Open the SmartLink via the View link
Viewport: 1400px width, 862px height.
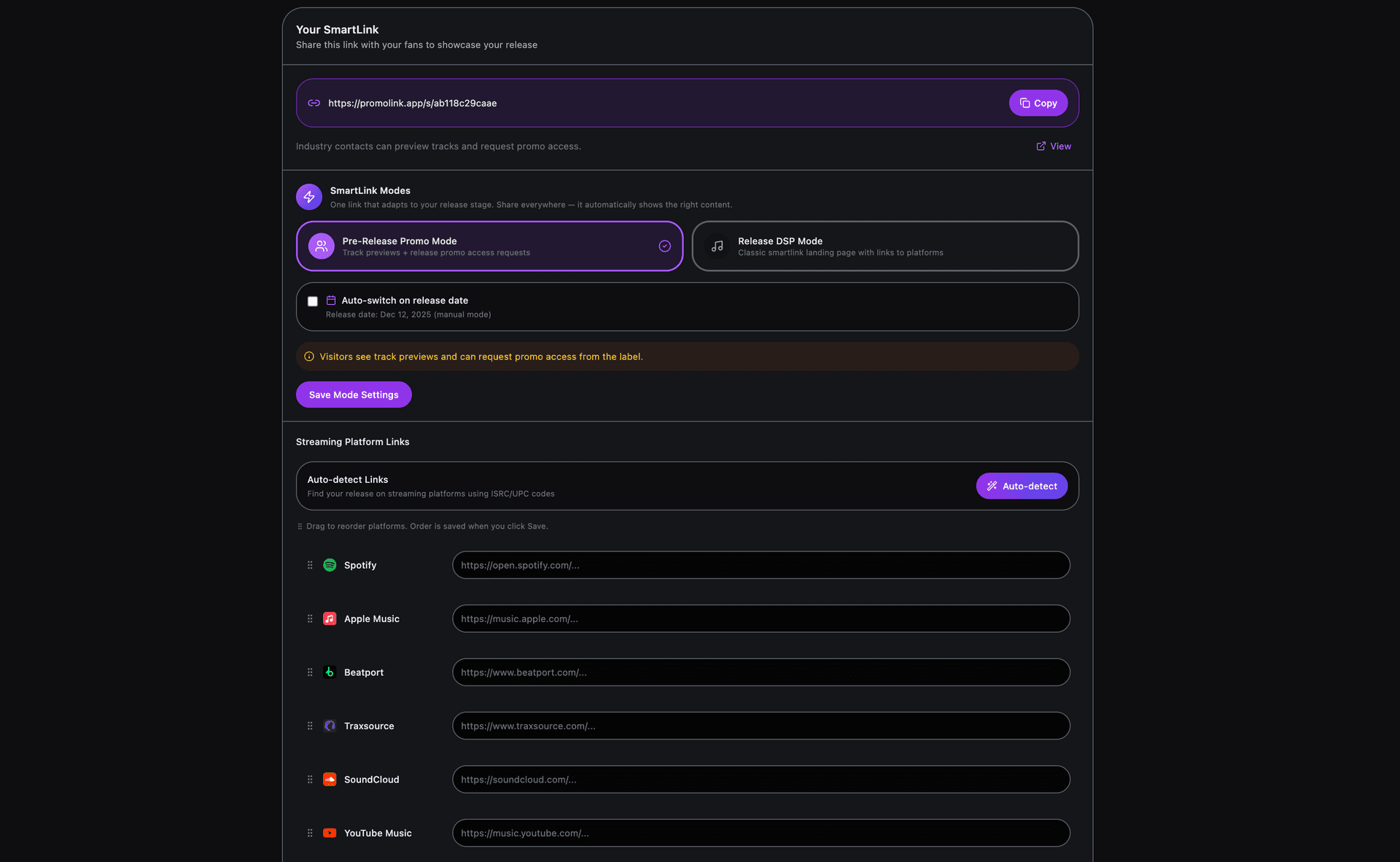[x=1053, y=146]
